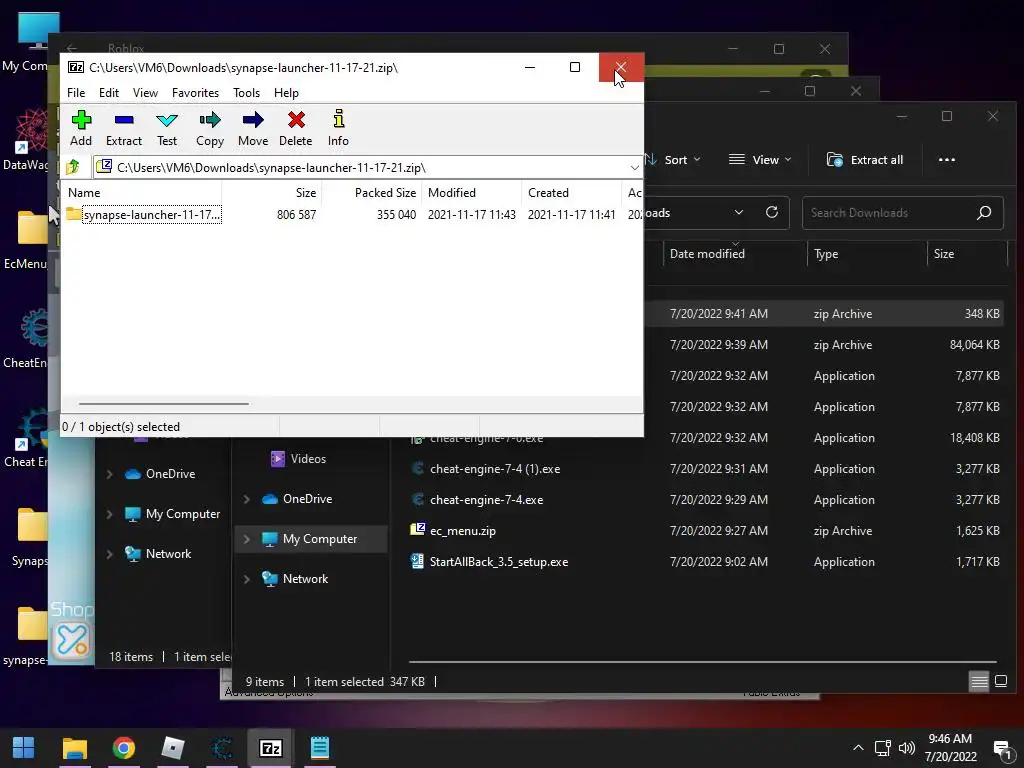Open the Info tool in 7-Zip

coord(338,128)
